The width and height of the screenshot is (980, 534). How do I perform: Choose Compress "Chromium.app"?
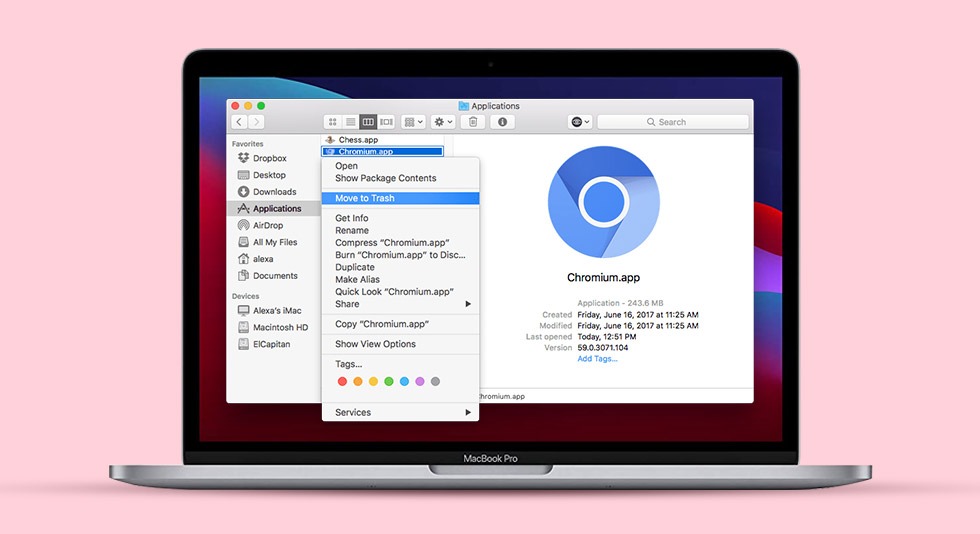pyautogui.click(x=400, y=243)
